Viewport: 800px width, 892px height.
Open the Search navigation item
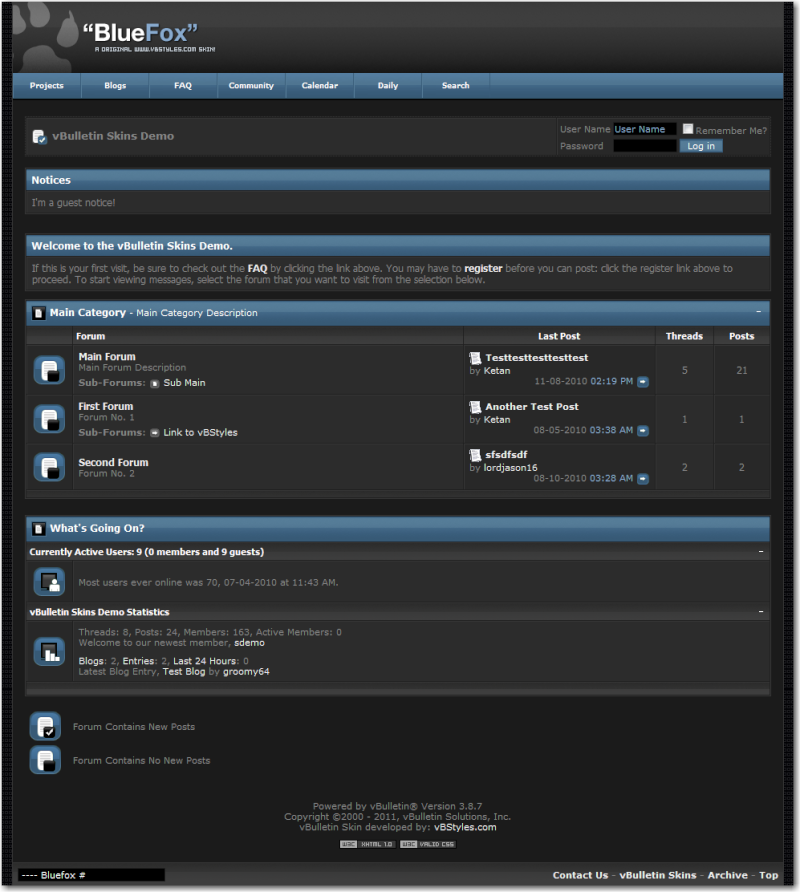[456, 85]
